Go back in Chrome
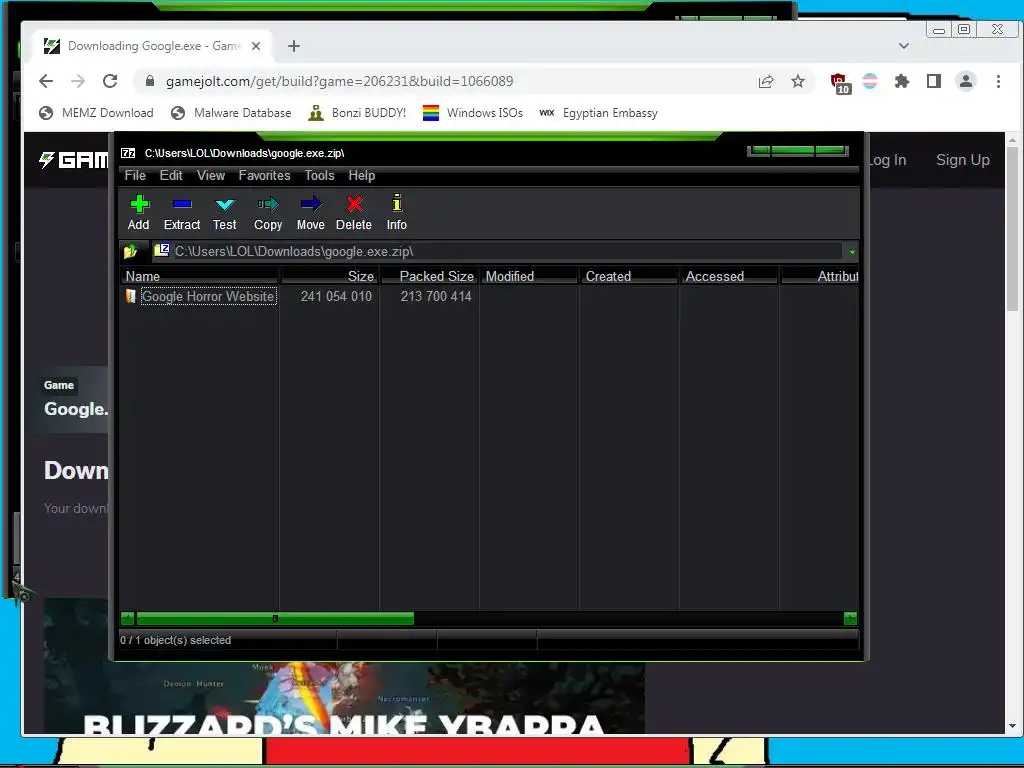The width and height of the screenshot is (1024, 768). (46, 81)
